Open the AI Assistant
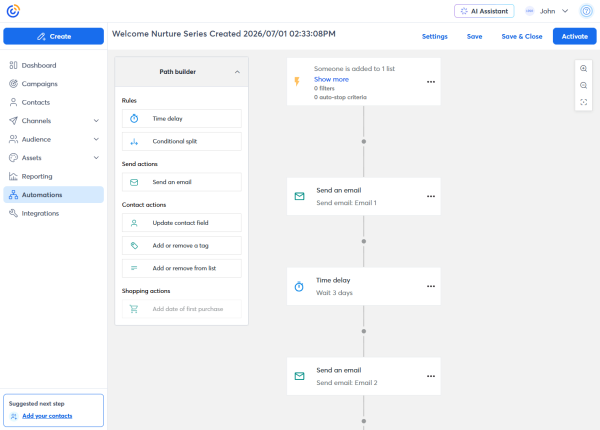 484,11
